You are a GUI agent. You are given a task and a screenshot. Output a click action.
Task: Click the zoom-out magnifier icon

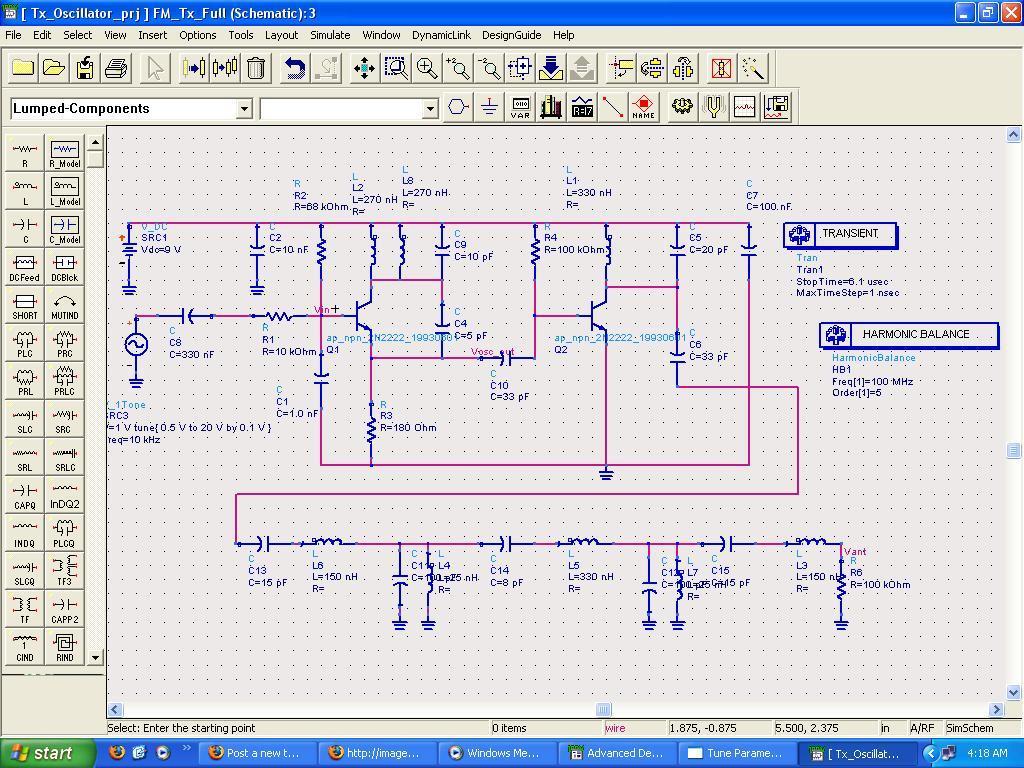point(488,68)
